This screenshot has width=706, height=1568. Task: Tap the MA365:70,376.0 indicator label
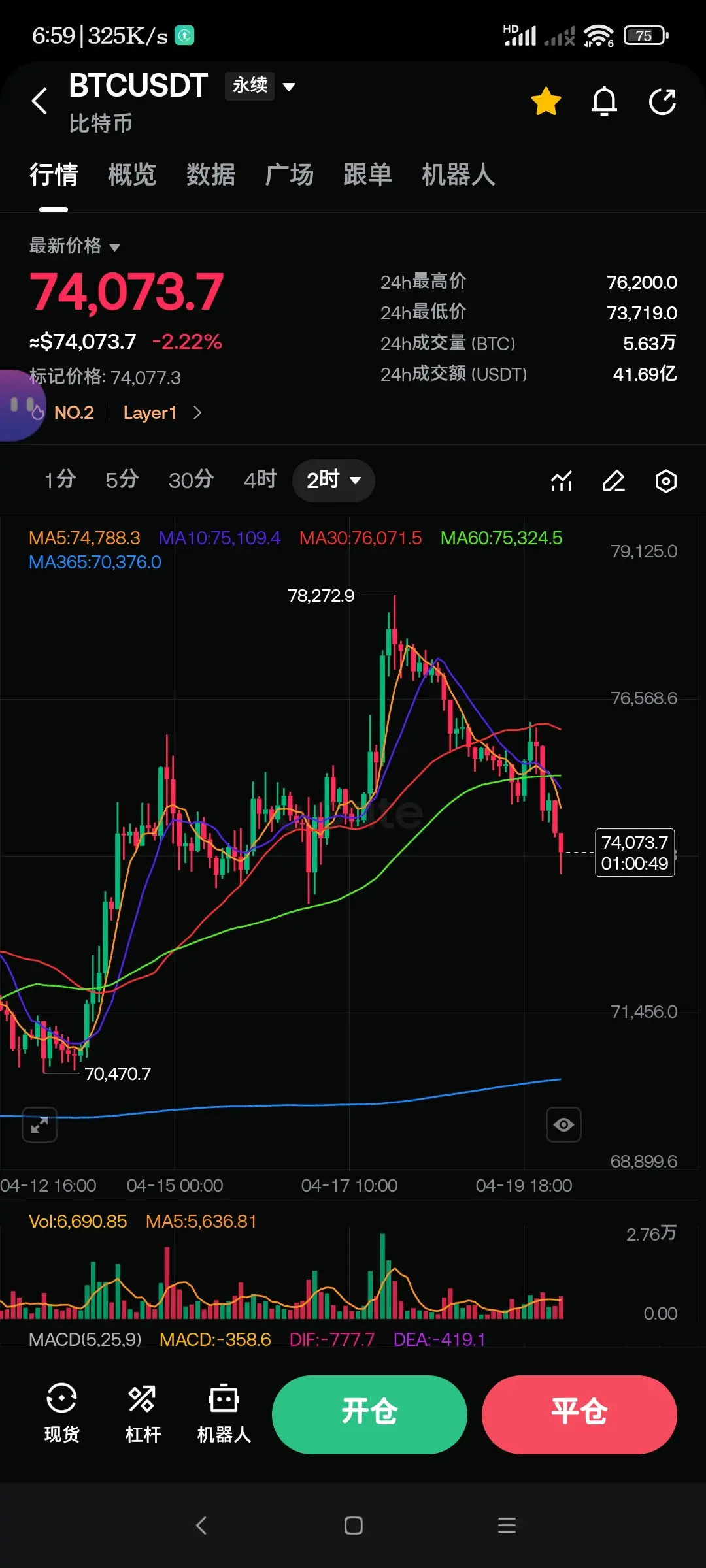tap(95, 562)
